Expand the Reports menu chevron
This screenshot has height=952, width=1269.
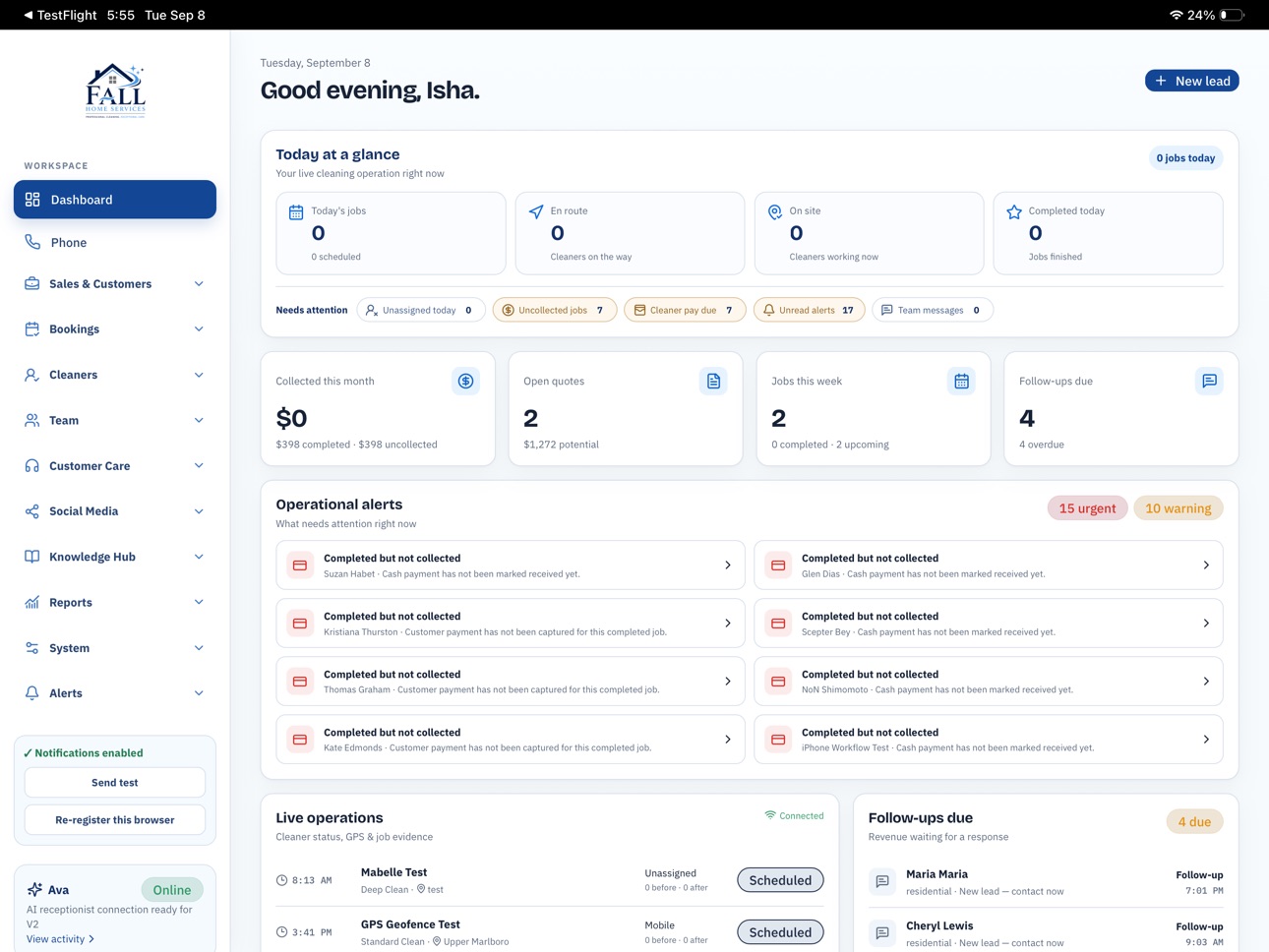tap(199, 602)
